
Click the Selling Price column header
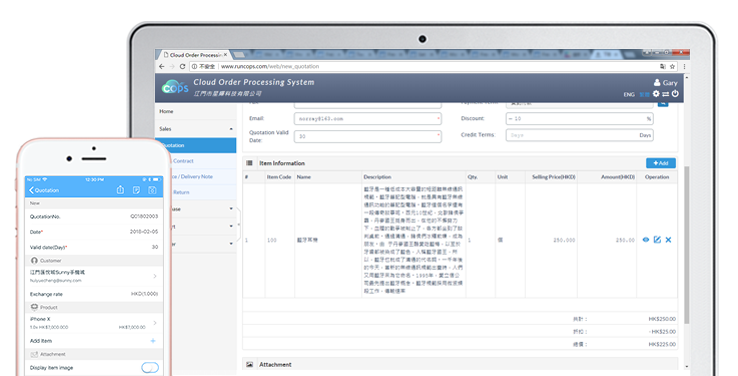pos(554,177)
